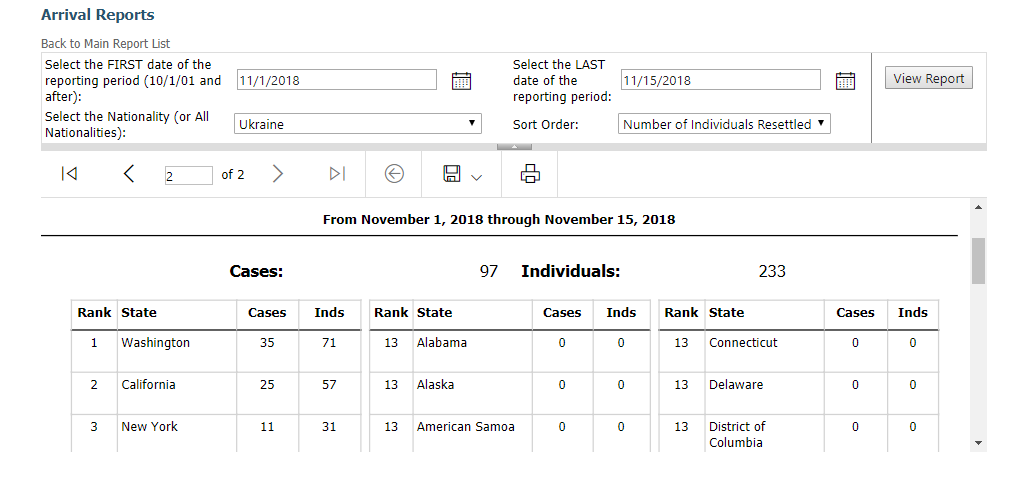Collapse the parameters panel toggle arrow

click(514, 147)
